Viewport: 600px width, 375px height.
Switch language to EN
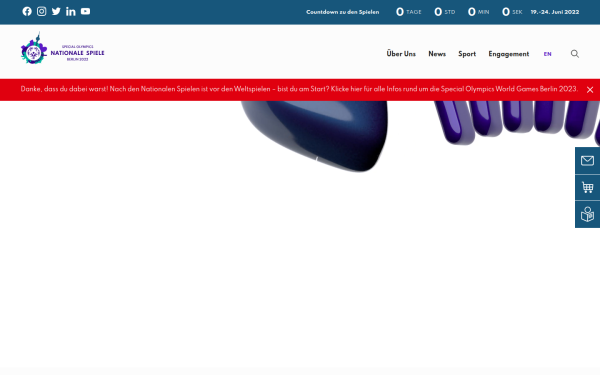548,54
